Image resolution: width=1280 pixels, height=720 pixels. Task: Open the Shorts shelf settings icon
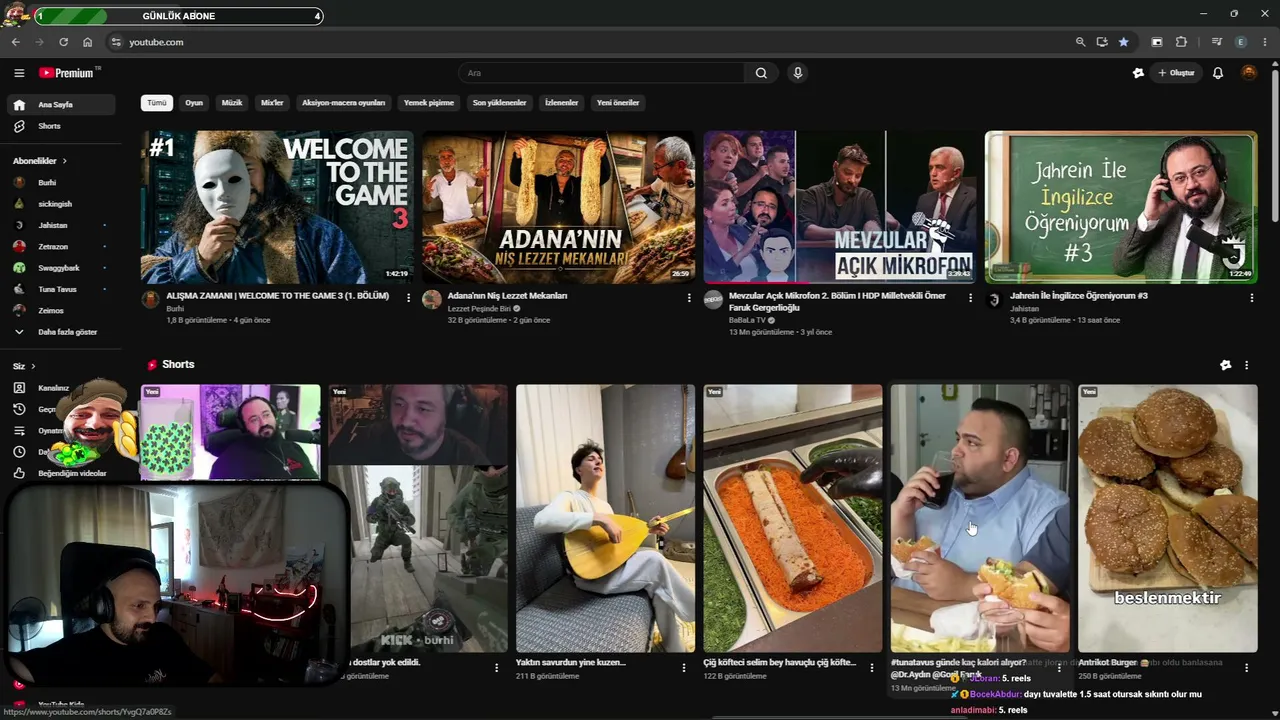[1226, 365]
